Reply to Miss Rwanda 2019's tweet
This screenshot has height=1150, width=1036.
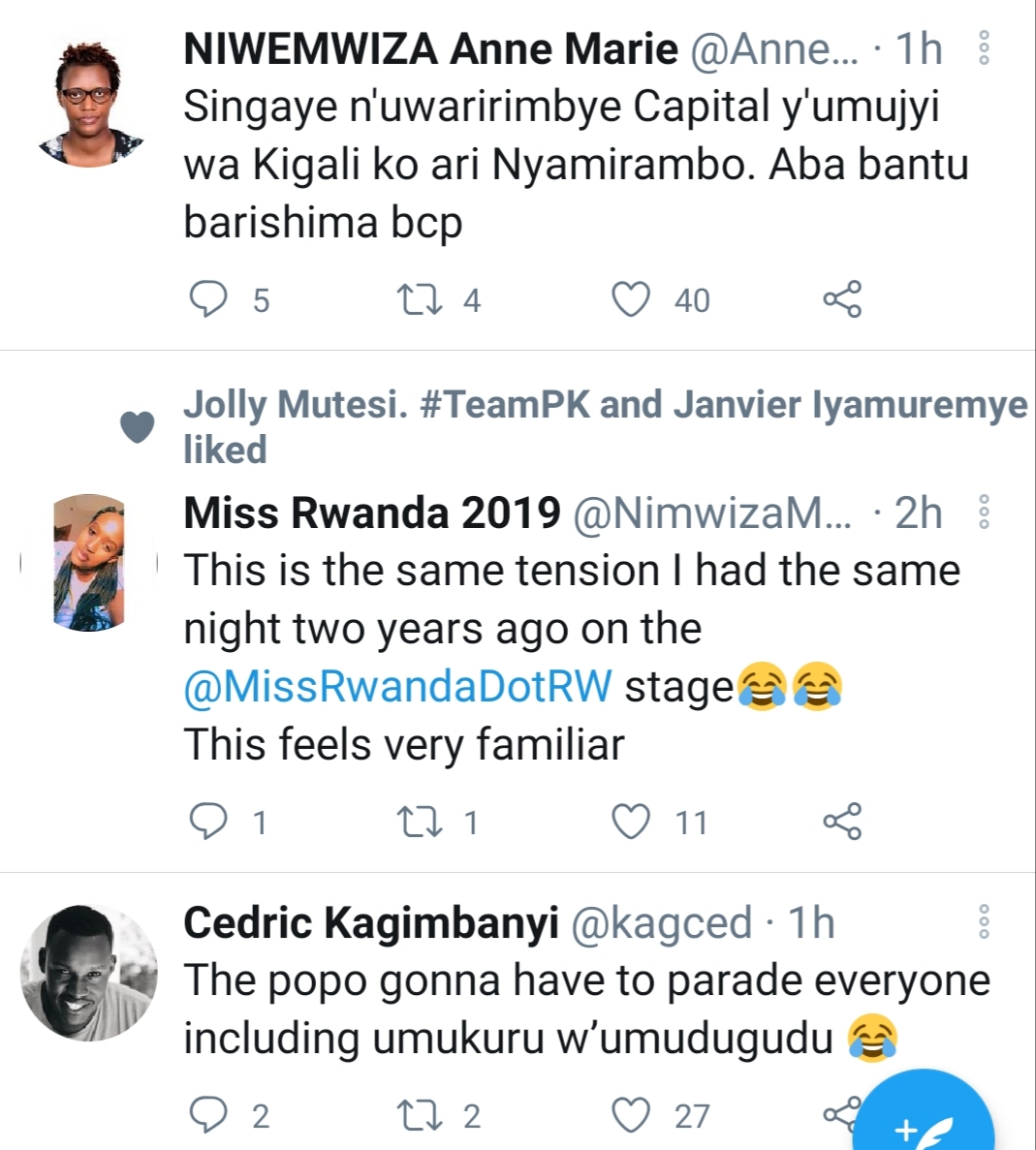pyautogui.click(x=207, y=822)
